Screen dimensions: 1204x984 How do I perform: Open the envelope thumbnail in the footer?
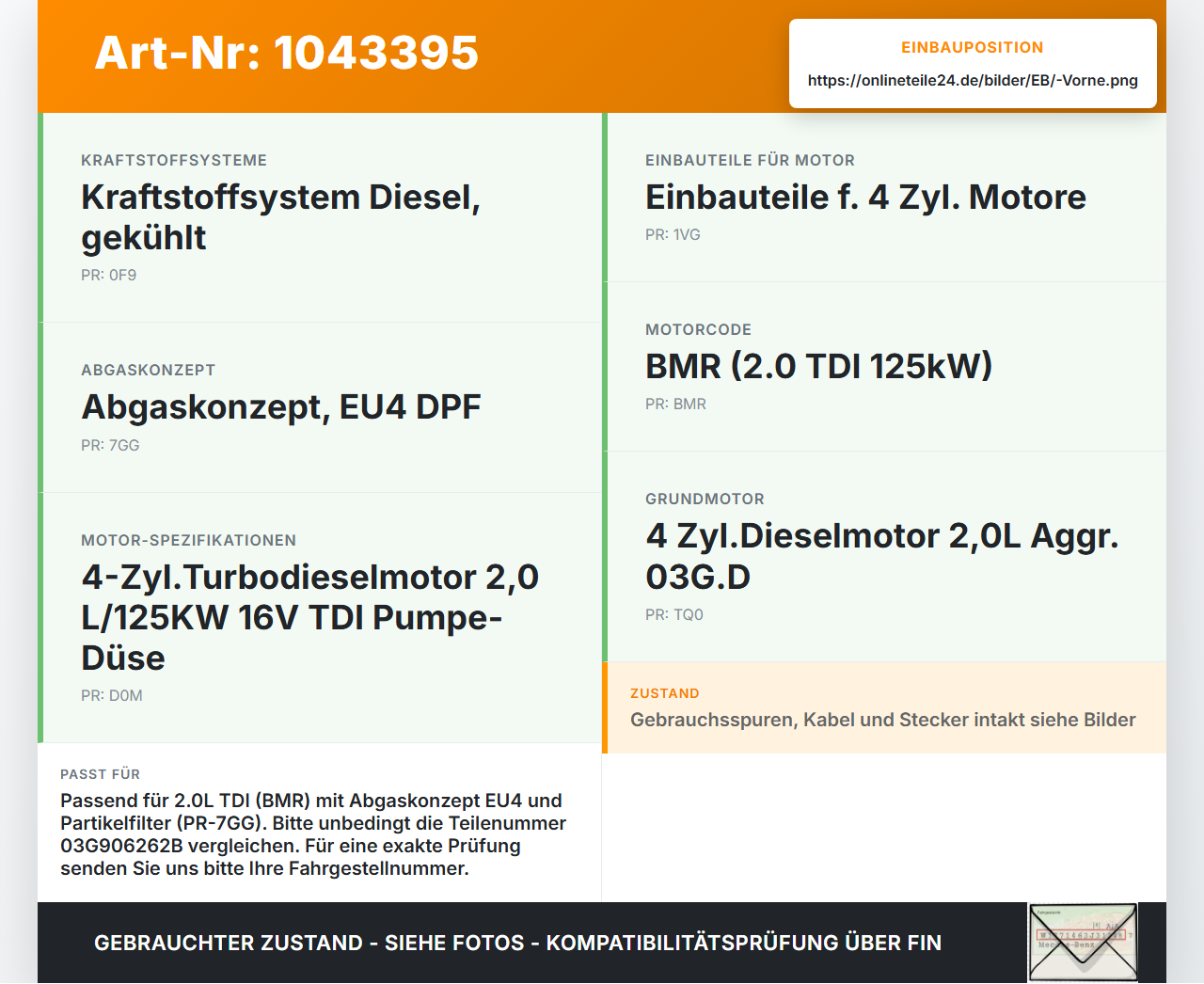[x=1083, y=943]
